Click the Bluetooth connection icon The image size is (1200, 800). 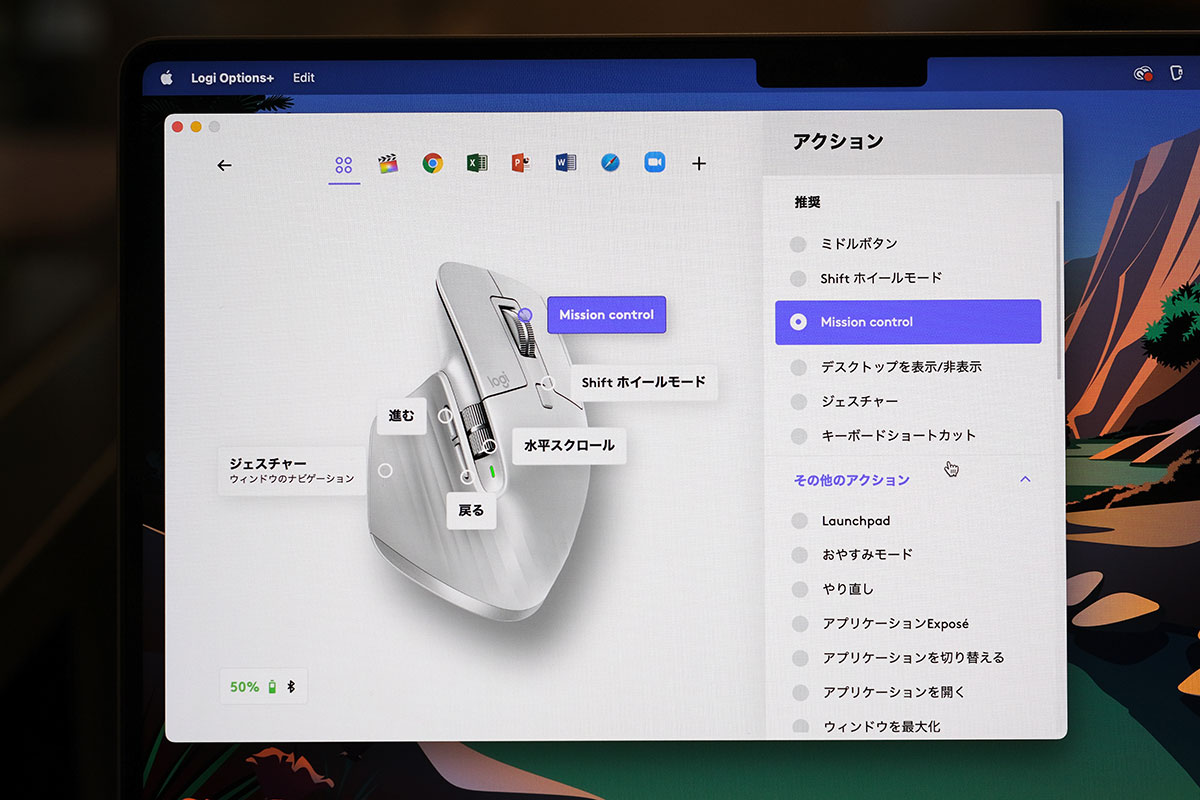click(291, 687)
